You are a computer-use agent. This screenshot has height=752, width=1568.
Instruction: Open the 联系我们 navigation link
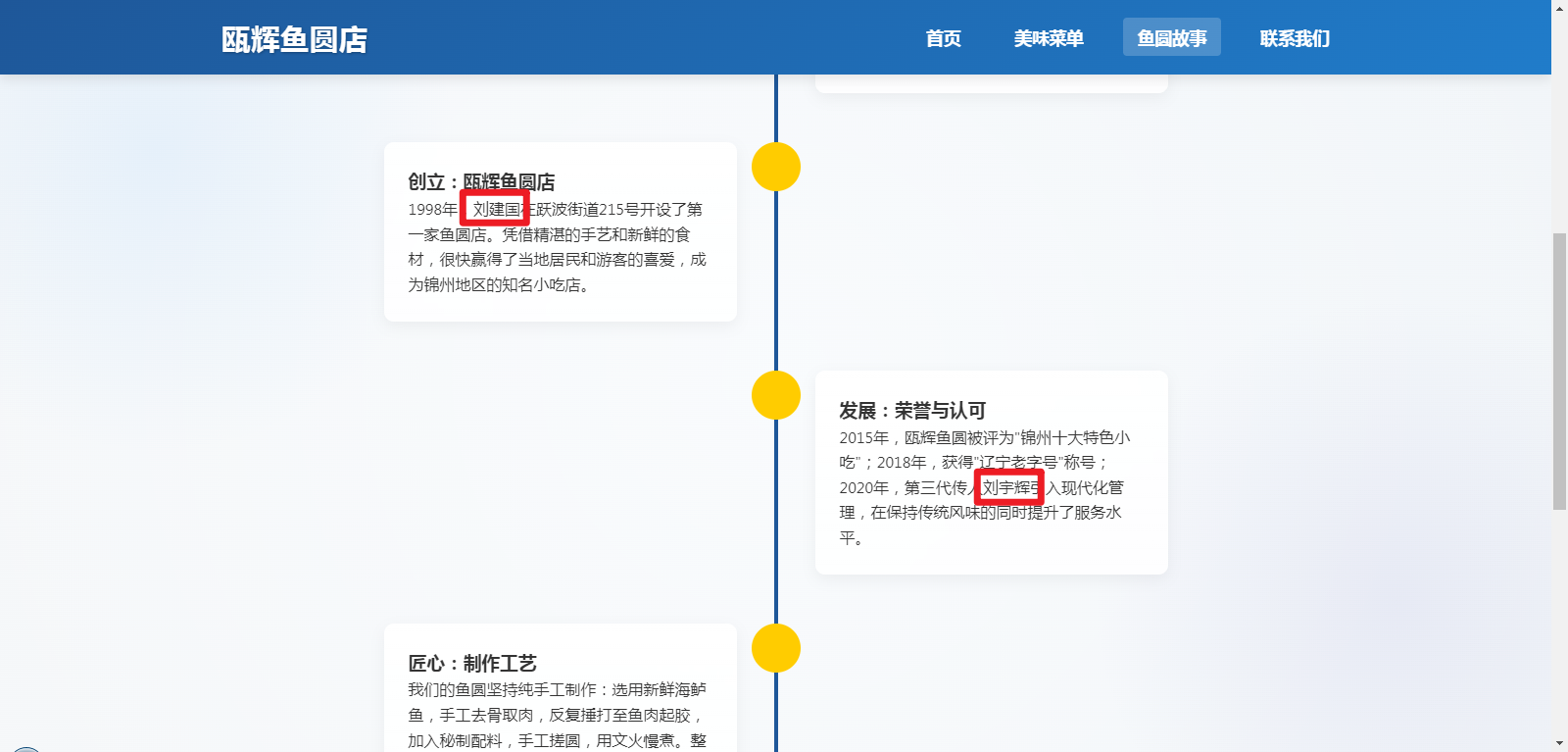1295,38
